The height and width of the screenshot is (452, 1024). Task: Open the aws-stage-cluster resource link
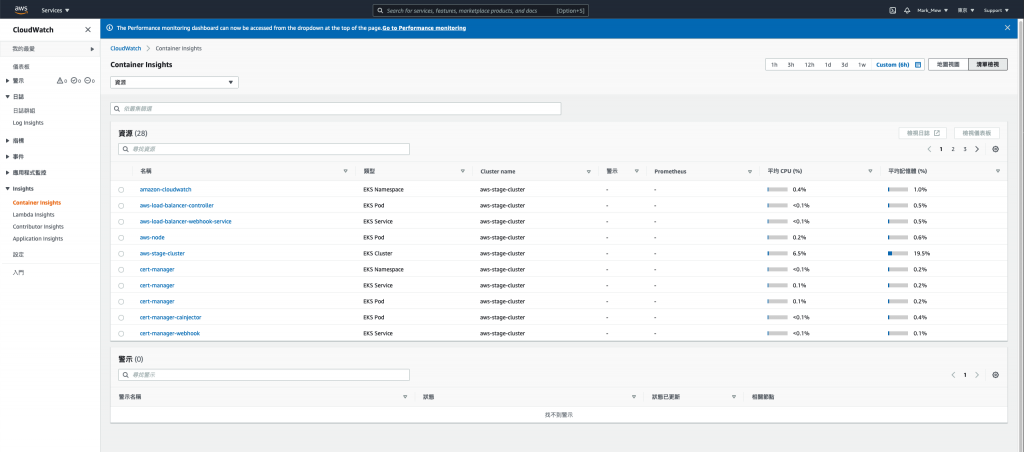(x=162, y=253)
